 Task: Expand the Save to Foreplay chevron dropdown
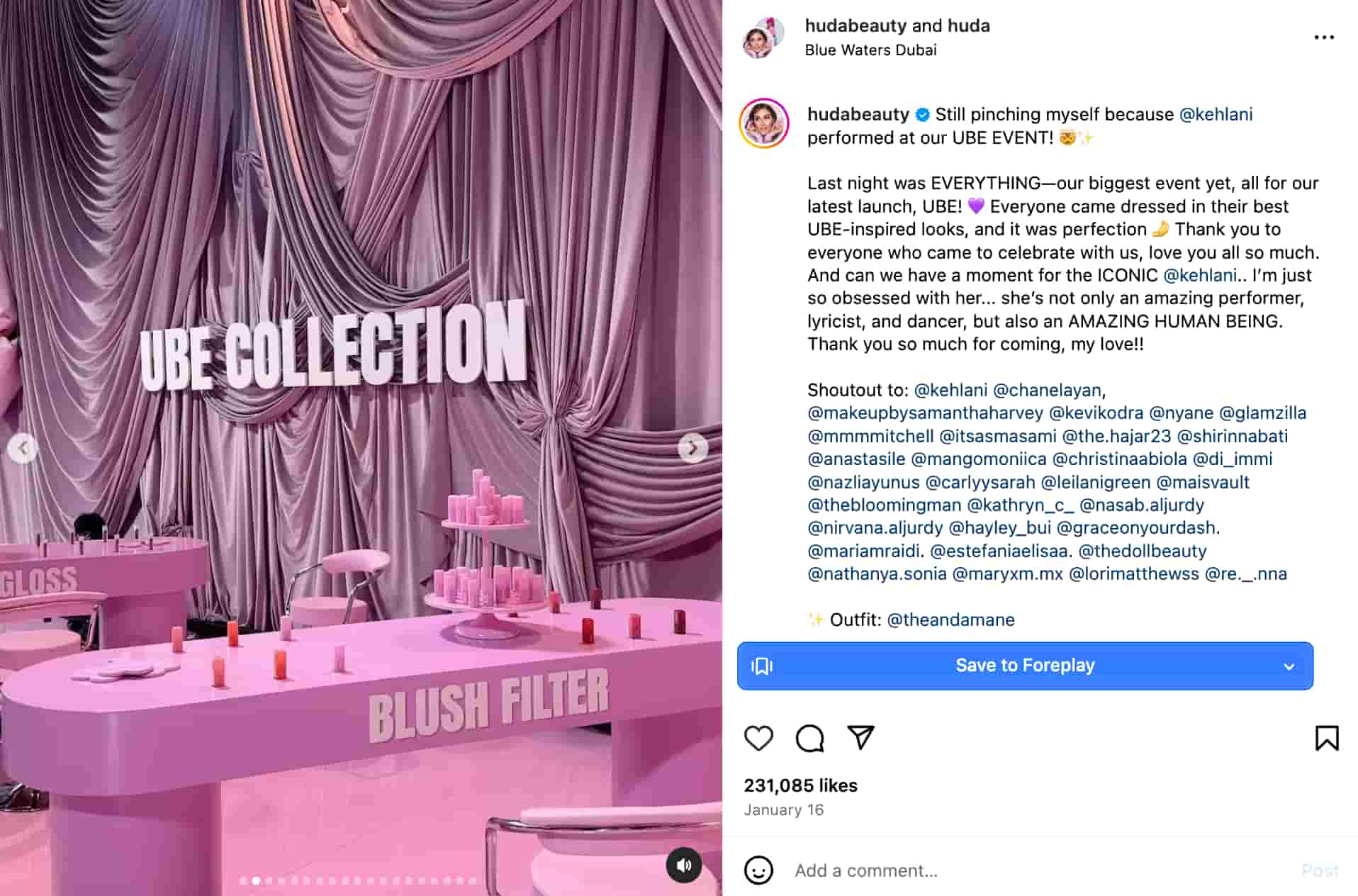[1288, 666]
